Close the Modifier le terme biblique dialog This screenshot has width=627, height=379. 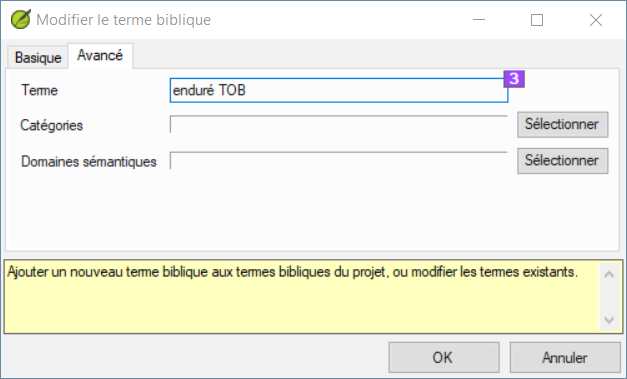[x=595, y=20]
